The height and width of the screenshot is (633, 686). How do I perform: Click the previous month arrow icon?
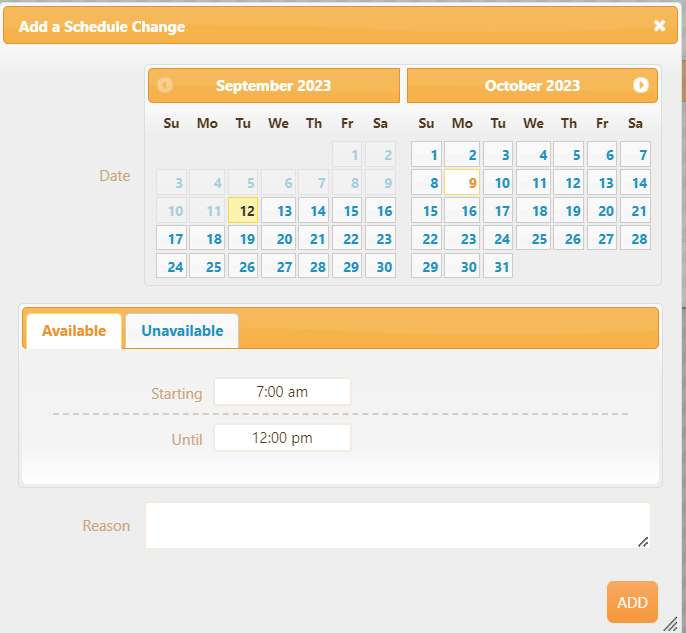165,85
